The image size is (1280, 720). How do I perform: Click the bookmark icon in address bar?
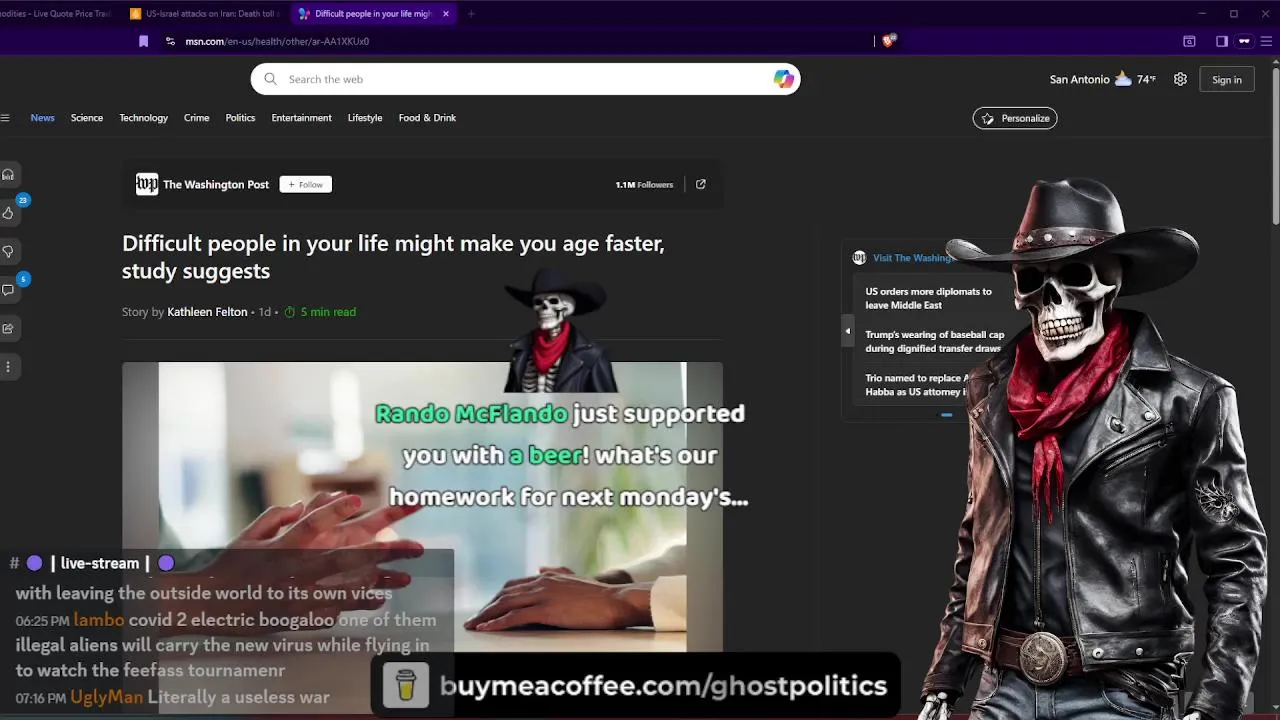(143, 41)
